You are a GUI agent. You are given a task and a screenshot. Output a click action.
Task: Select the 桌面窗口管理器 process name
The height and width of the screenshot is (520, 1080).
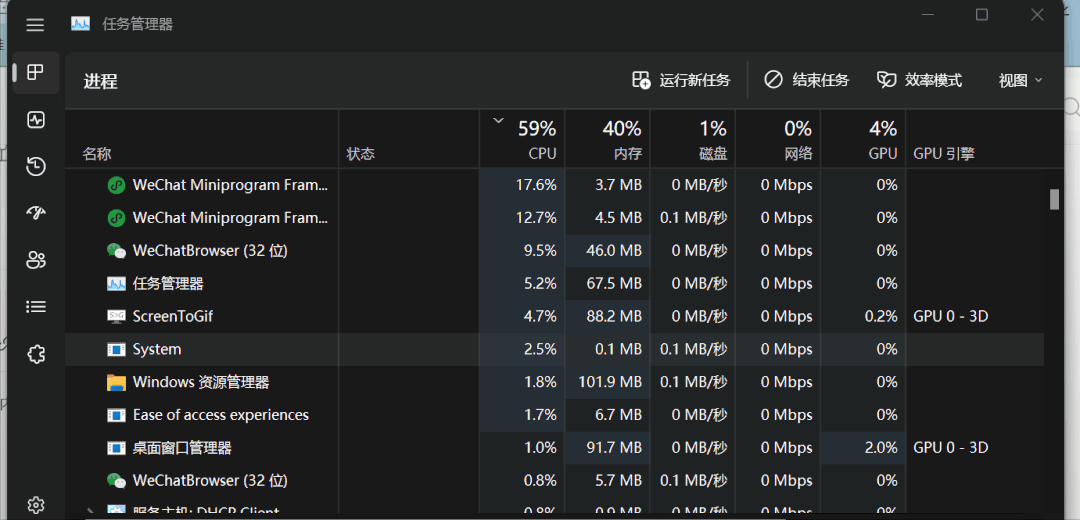click(182, 448)
